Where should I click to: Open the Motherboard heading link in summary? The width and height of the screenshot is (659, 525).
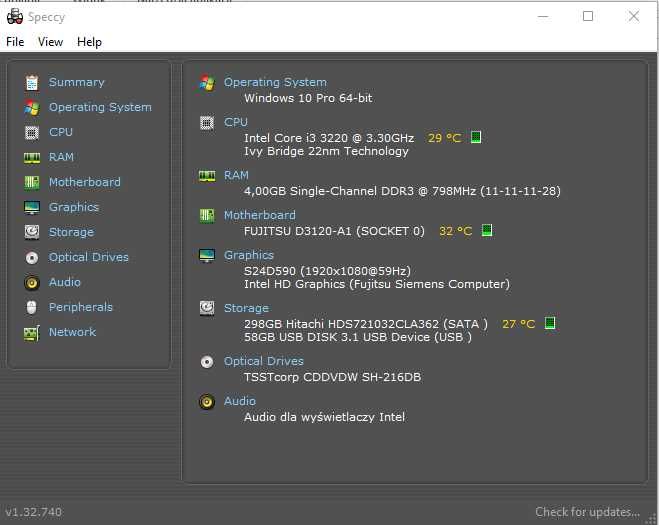tap(259, 215)
